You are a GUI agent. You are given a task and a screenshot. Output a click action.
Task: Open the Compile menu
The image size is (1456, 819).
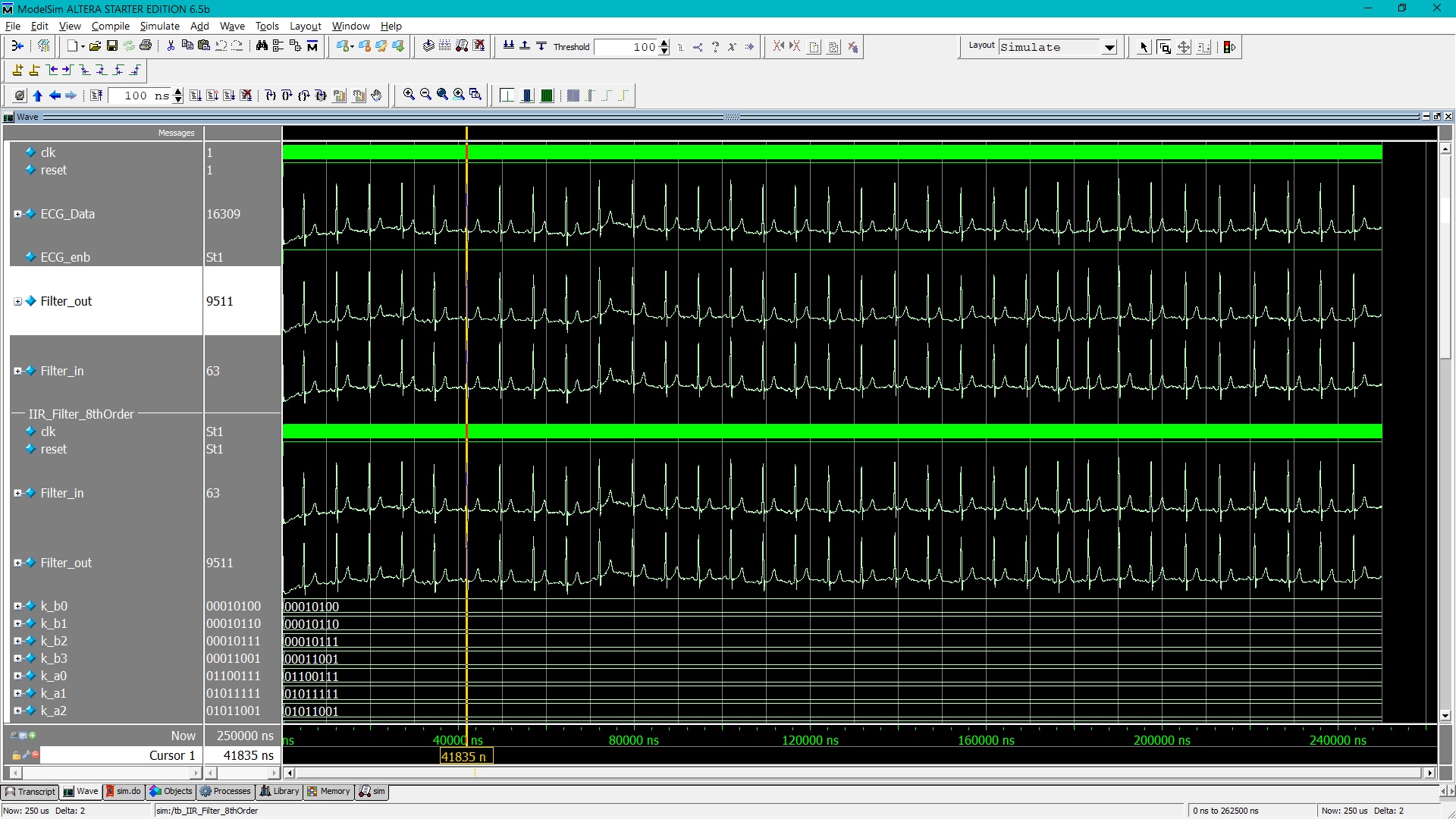[x=111, y=26]
